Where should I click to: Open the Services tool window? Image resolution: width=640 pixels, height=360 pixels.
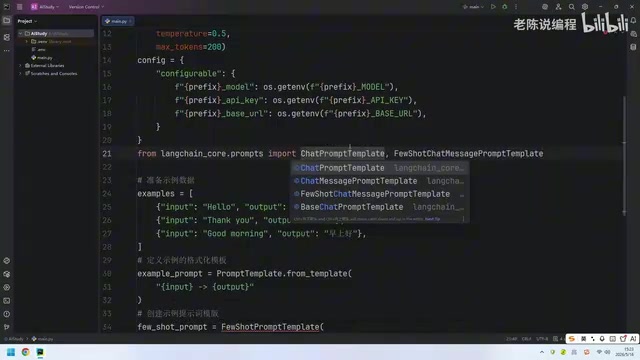click(7, 287)
